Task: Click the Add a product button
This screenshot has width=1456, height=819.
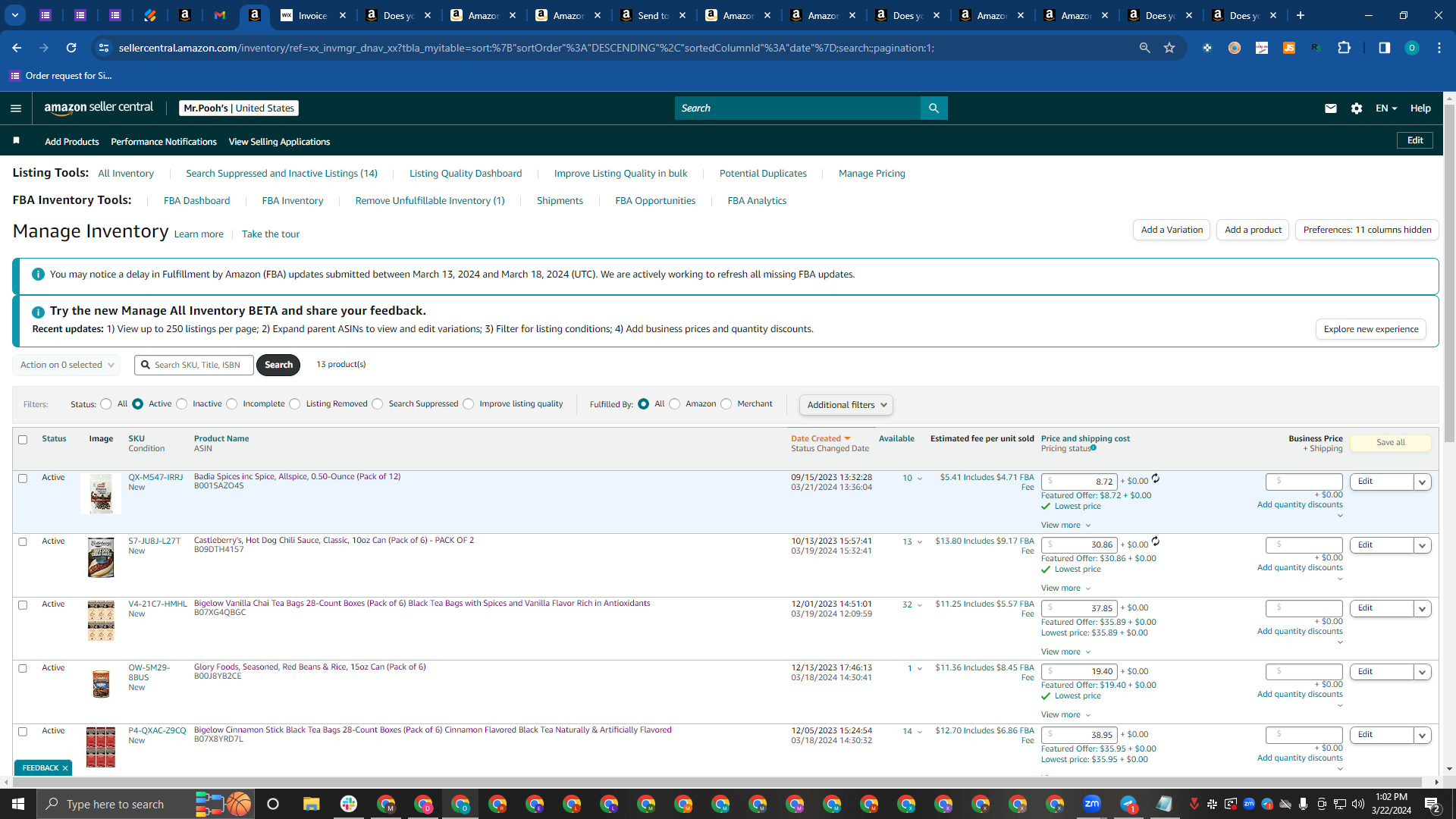Action: pos(1253,230)
